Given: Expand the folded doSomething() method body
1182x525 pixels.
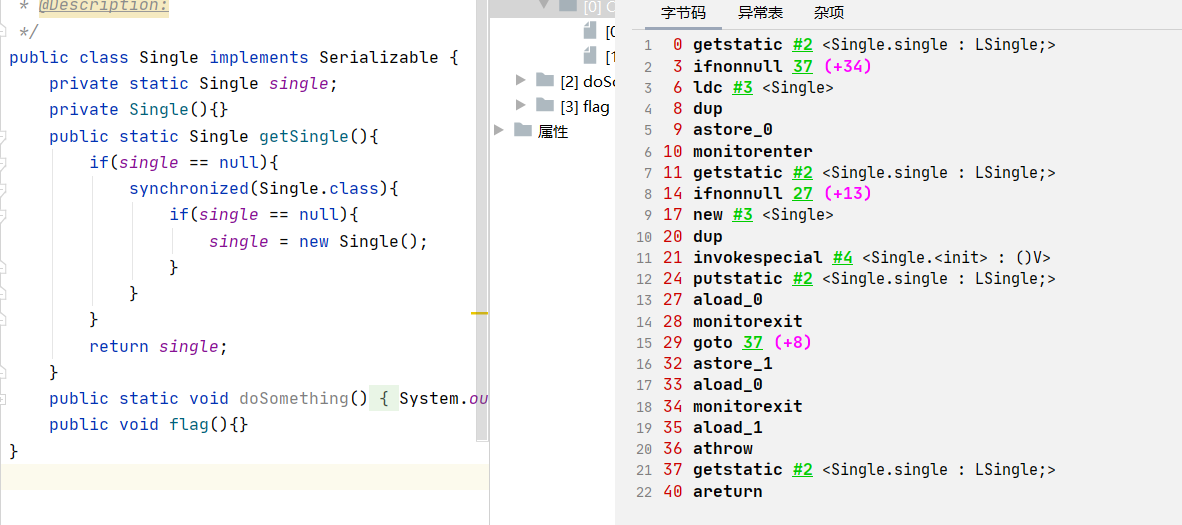Looking at the screenshot, I should (383, 399).
